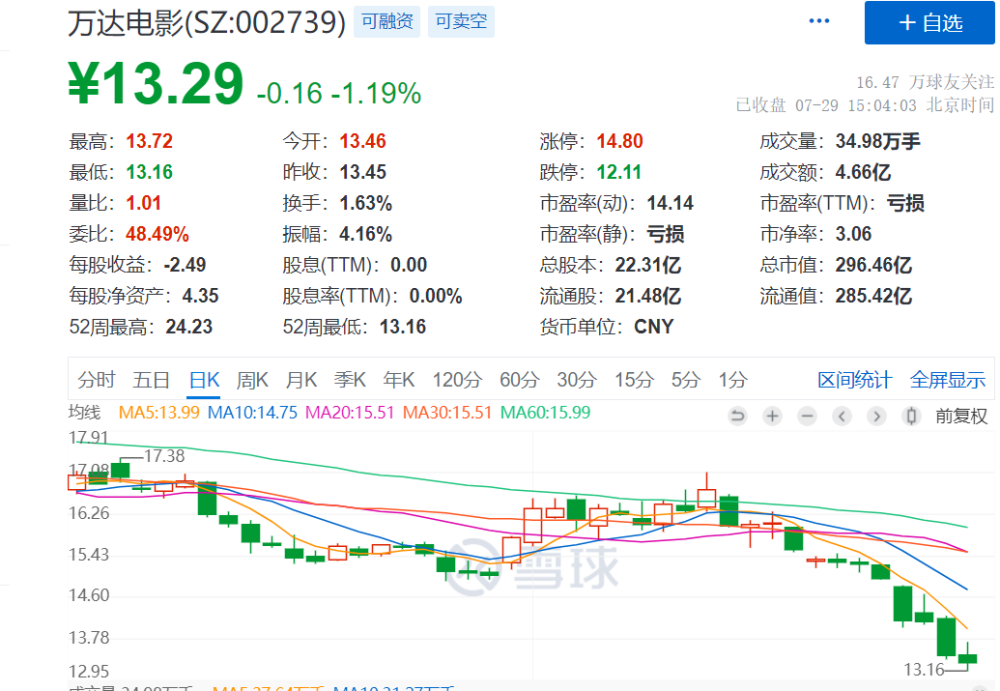This screenshot has width=1000, height=691.
Task: Click the 16.47 万球友关注 follower count
Action: point(925,82)
